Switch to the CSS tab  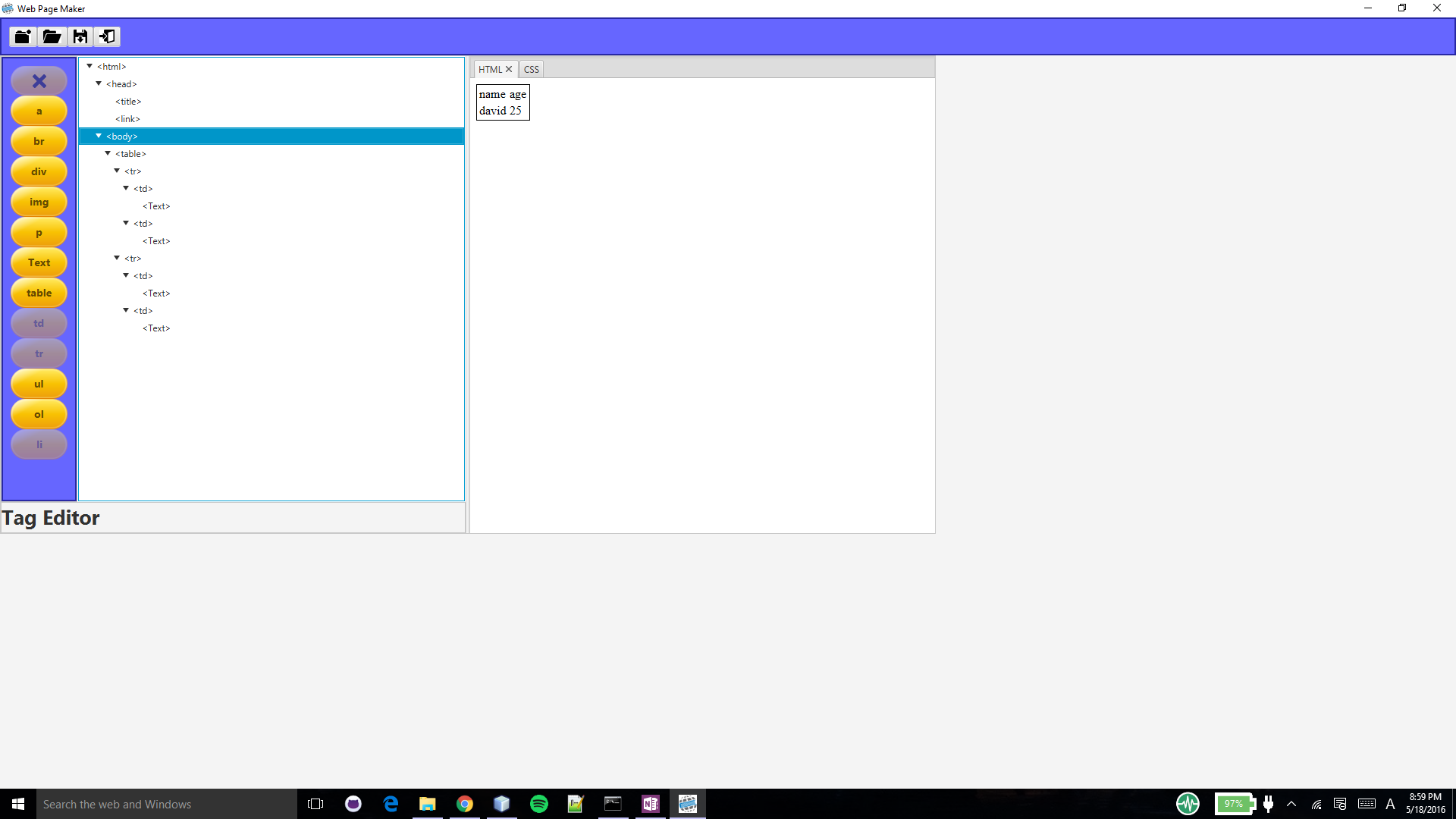(531, 69)
